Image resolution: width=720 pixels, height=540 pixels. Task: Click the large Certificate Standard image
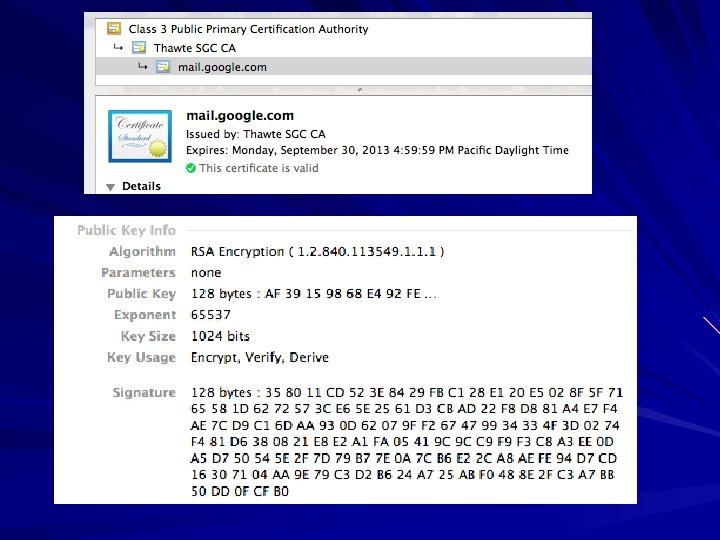[140, 136]
